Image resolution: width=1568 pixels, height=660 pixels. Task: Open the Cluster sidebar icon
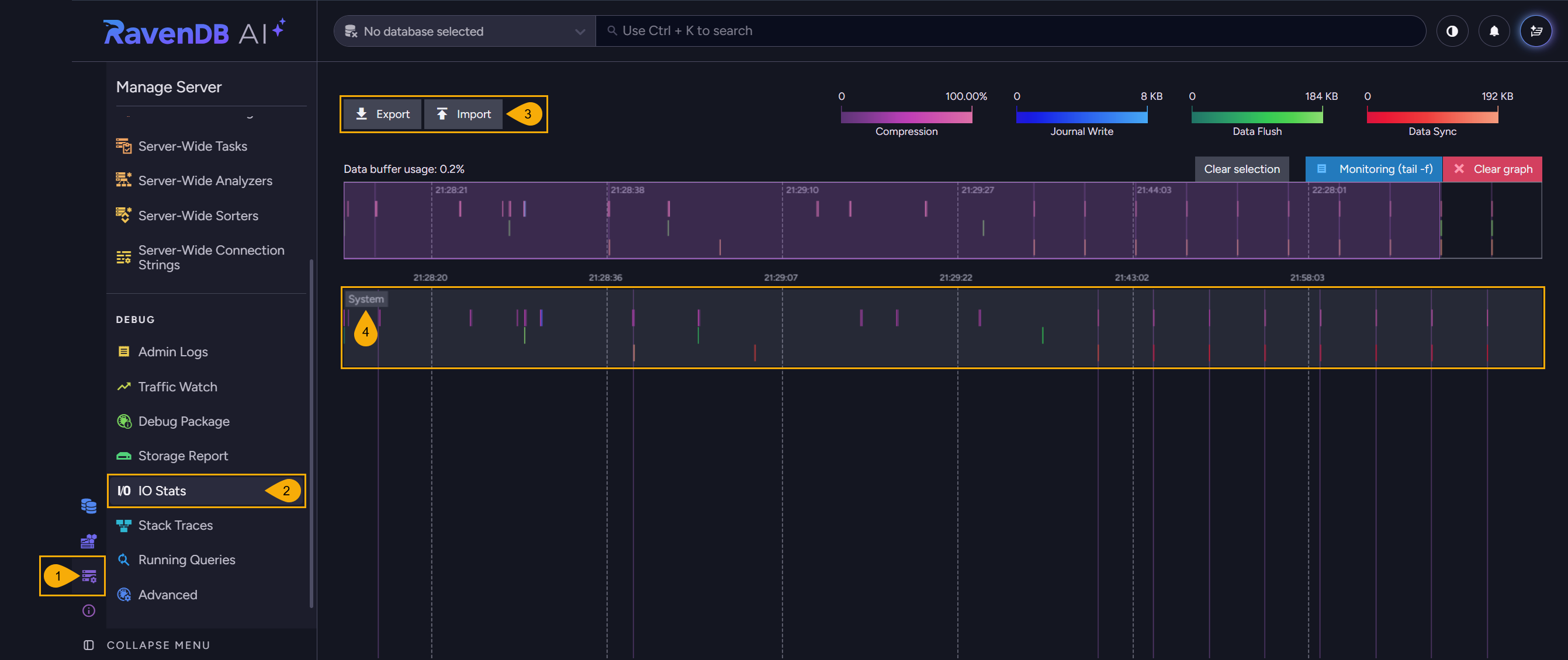(89, 541)
